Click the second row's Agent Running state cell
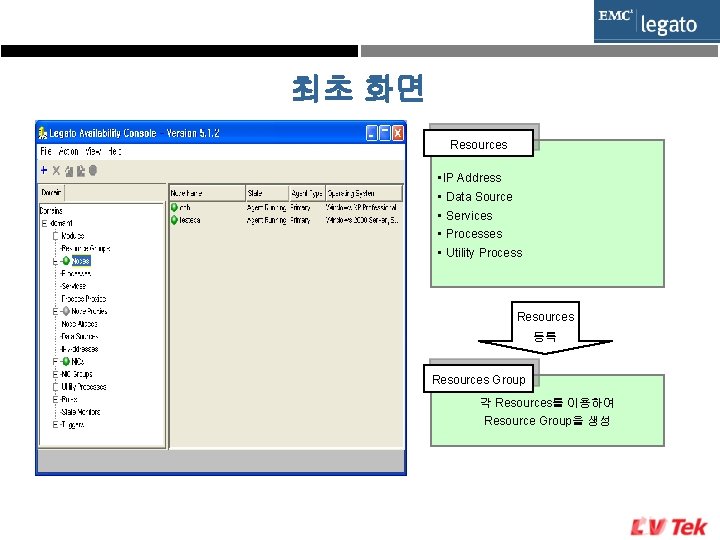 (266, 220)
